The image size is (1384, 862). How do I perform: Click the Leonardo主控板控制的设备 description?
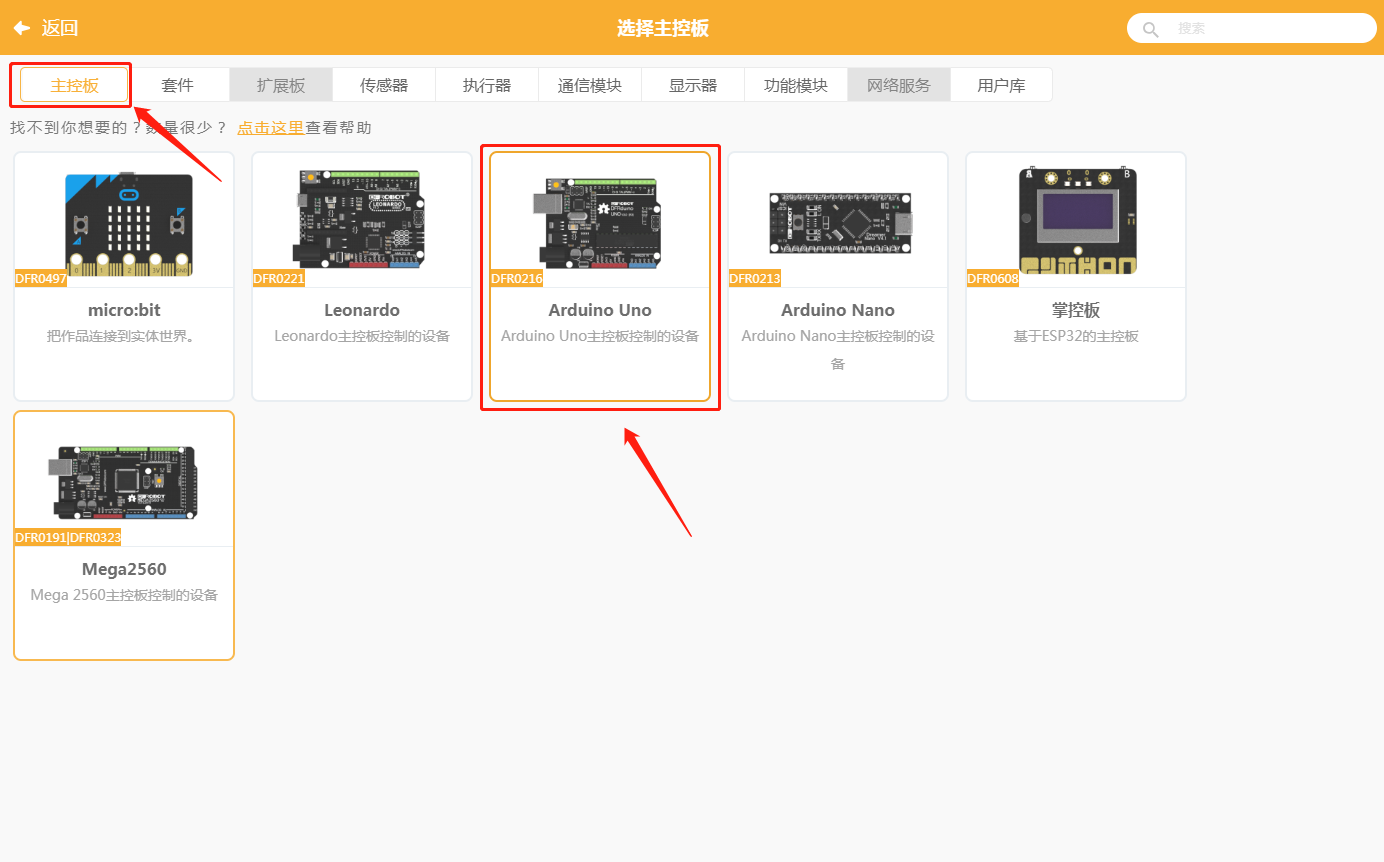tap(362, 336)
